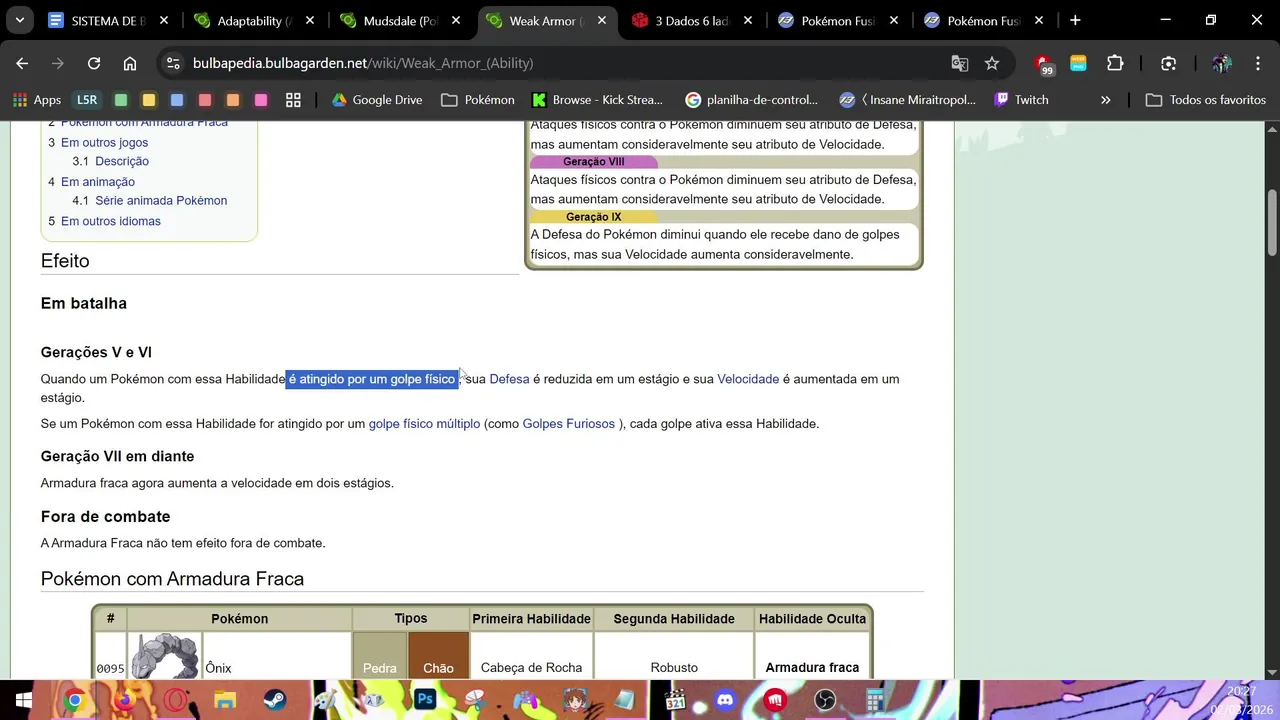
Task: Open the yellow extension icon in toolbar
Action: [1078, 63]
